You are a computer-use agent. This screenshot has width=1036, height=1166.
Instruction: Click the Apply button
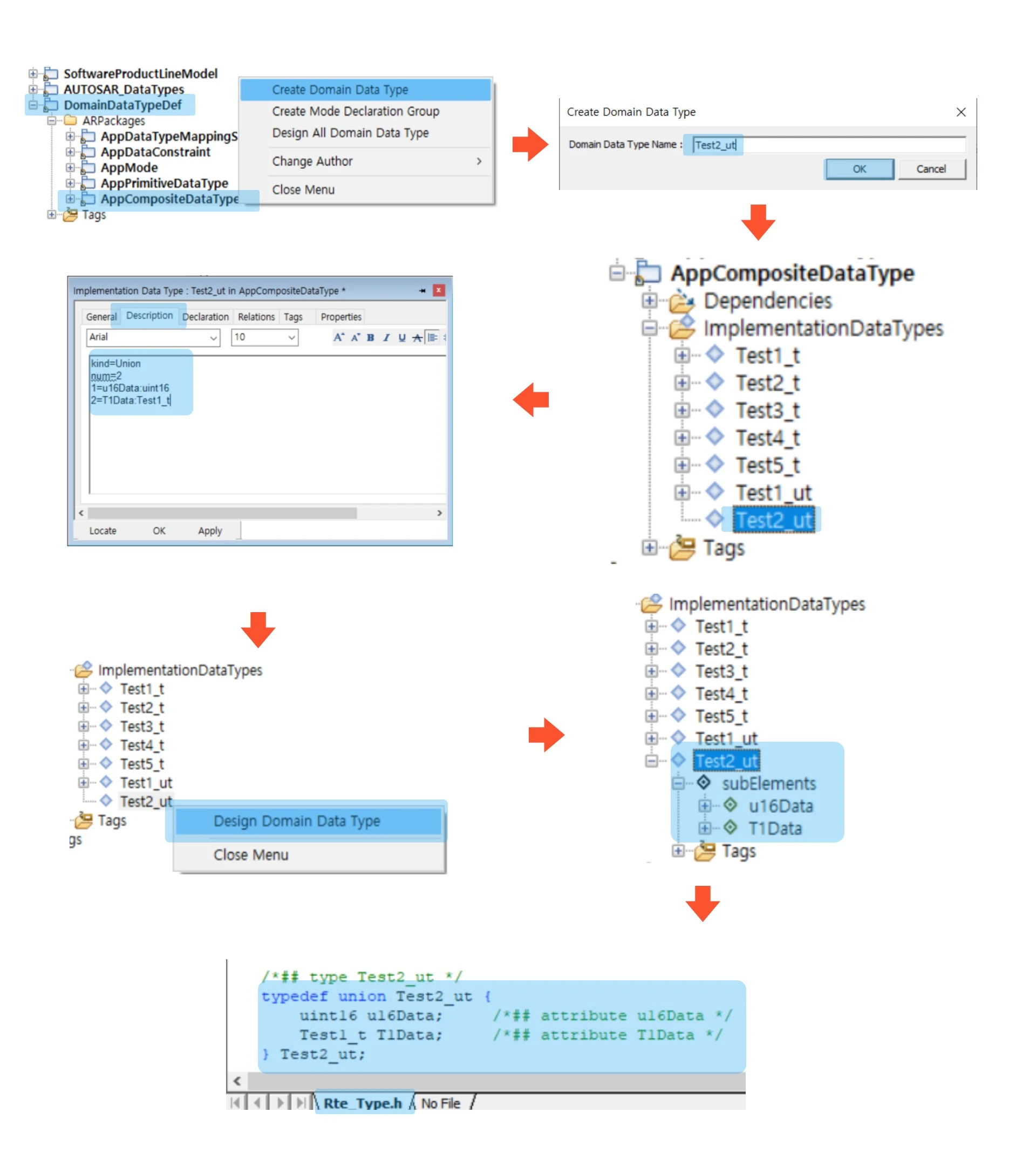pyautogui.click(x=210, y=531)
